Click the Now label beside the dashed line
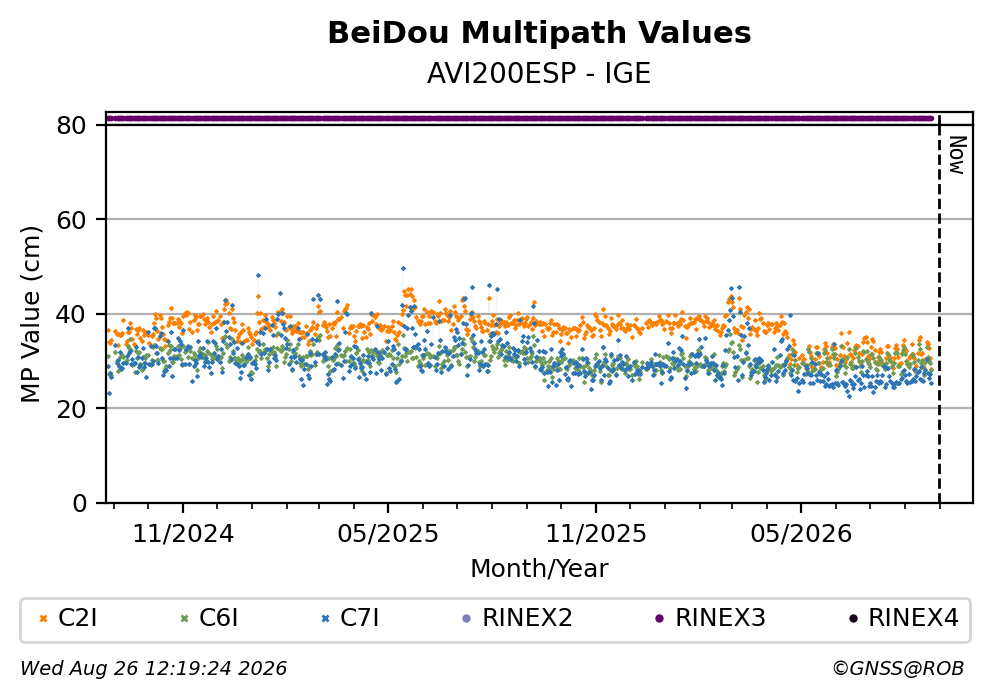Viewport: 993px width, 699px height. pos(958,155)
